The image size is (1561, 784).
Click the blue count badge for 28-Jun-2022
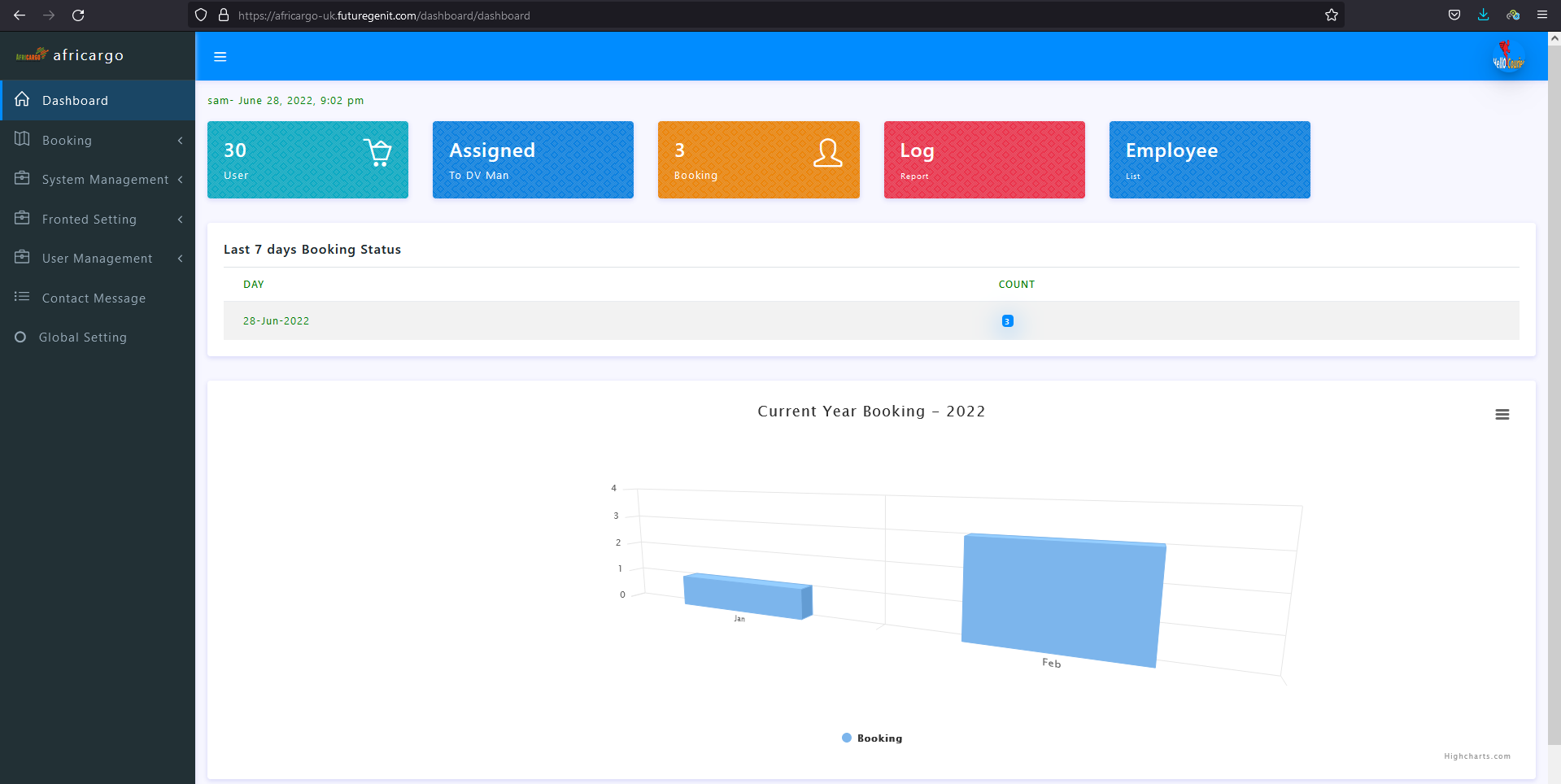coord(1007,321)
